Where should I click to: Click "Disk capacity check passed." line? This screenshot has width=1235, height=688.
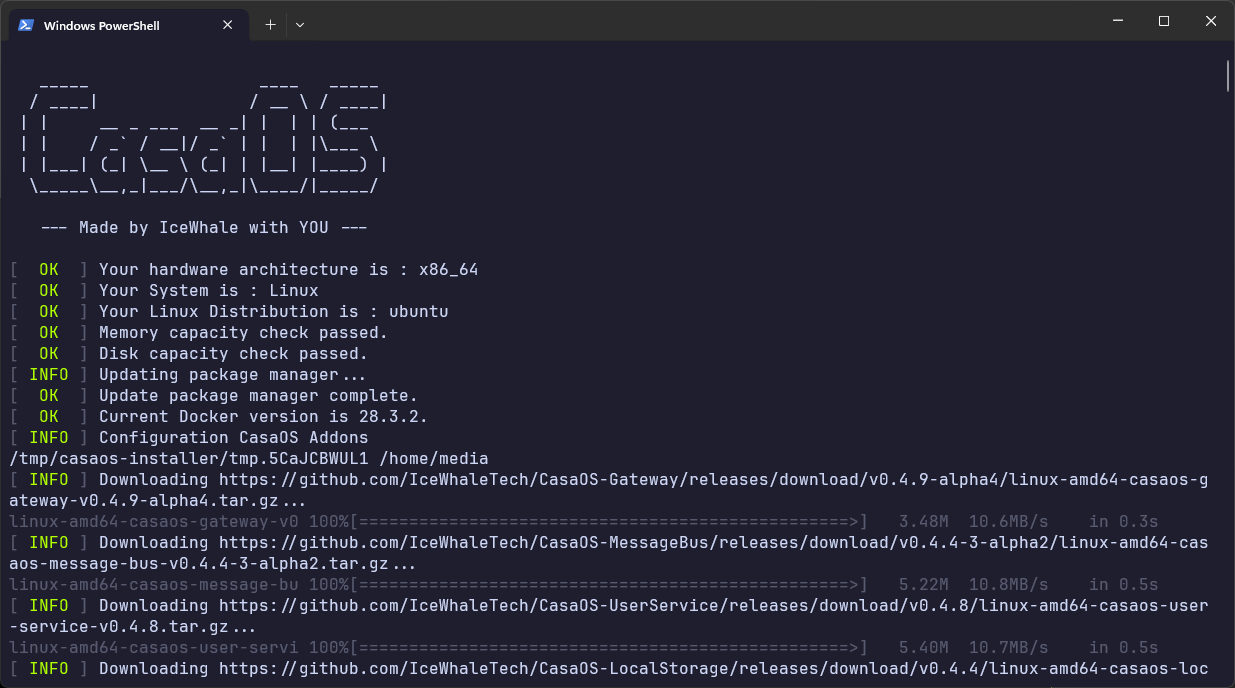(x=234, y=354)
